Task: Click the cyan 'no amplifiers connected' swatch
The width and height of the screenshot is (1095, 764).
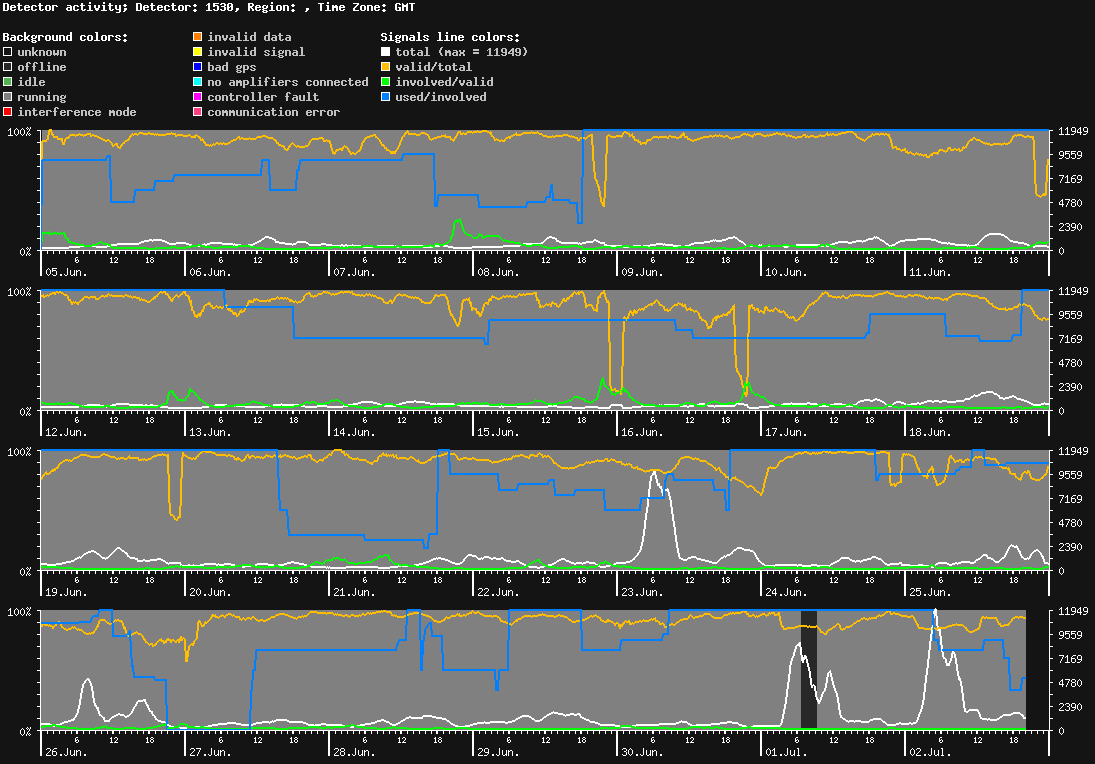Action: click(x=198, y=82)
